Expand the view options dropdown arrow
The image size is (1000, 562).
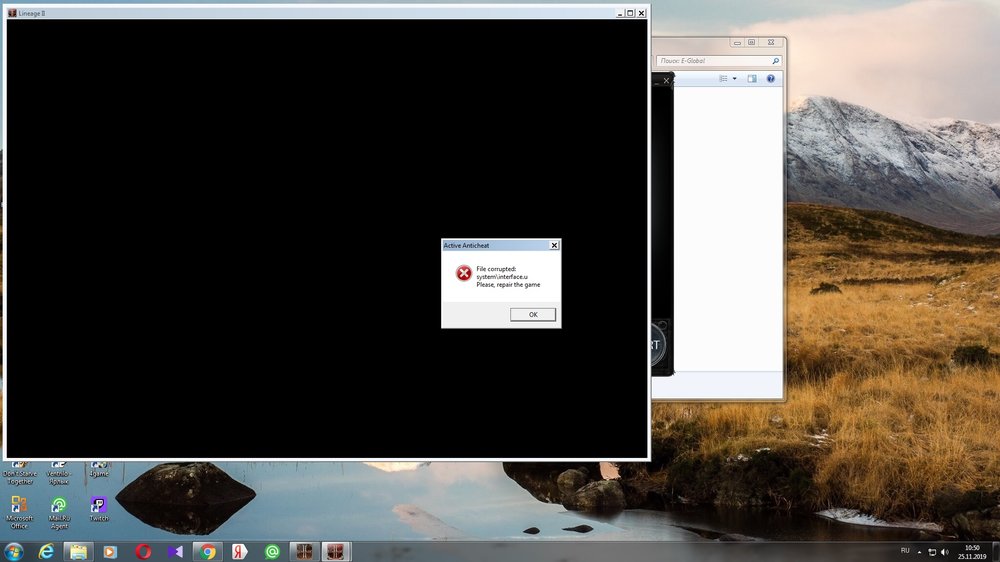click(x=735, y=78)
